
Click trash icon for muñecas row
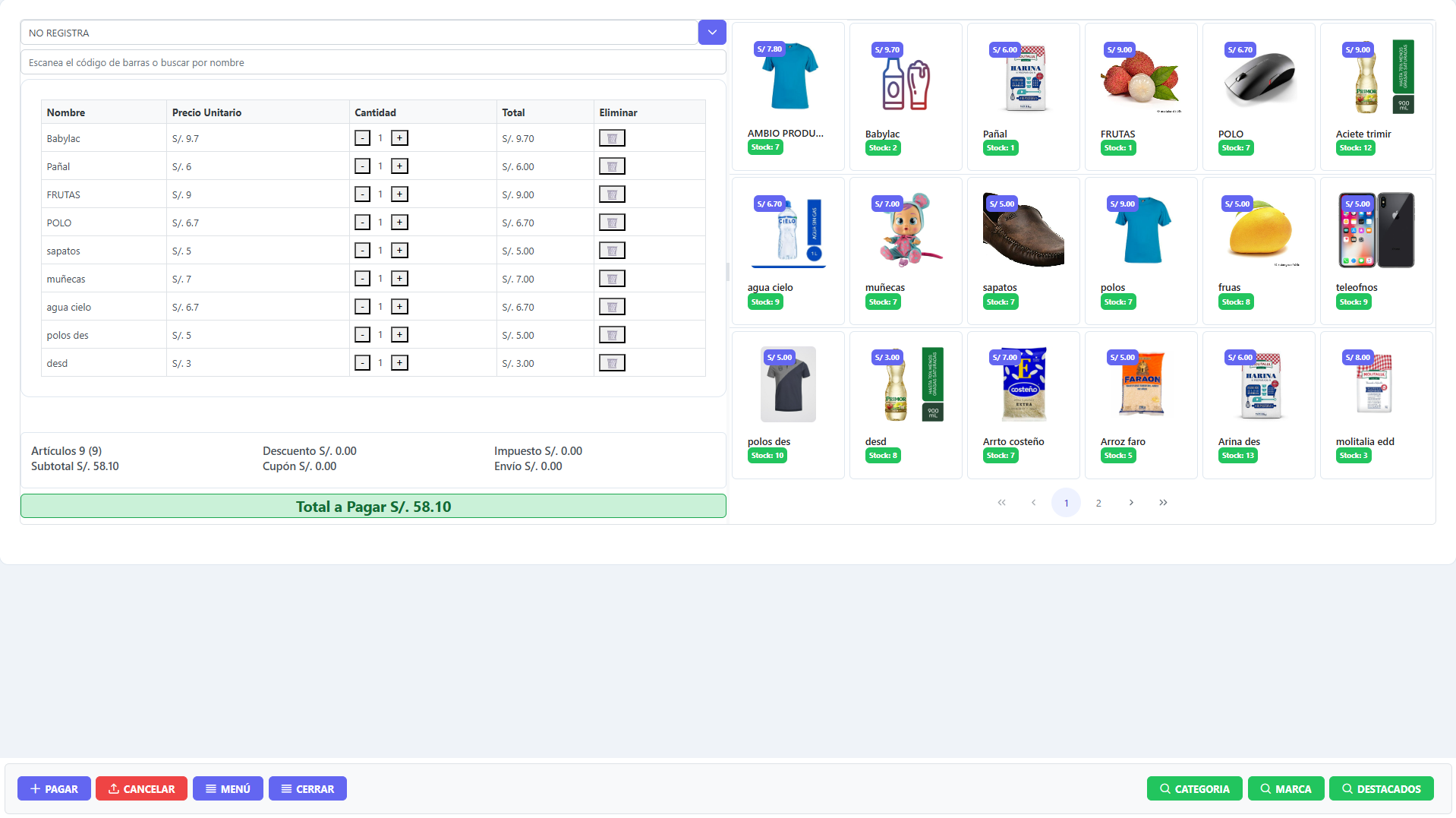612,279
